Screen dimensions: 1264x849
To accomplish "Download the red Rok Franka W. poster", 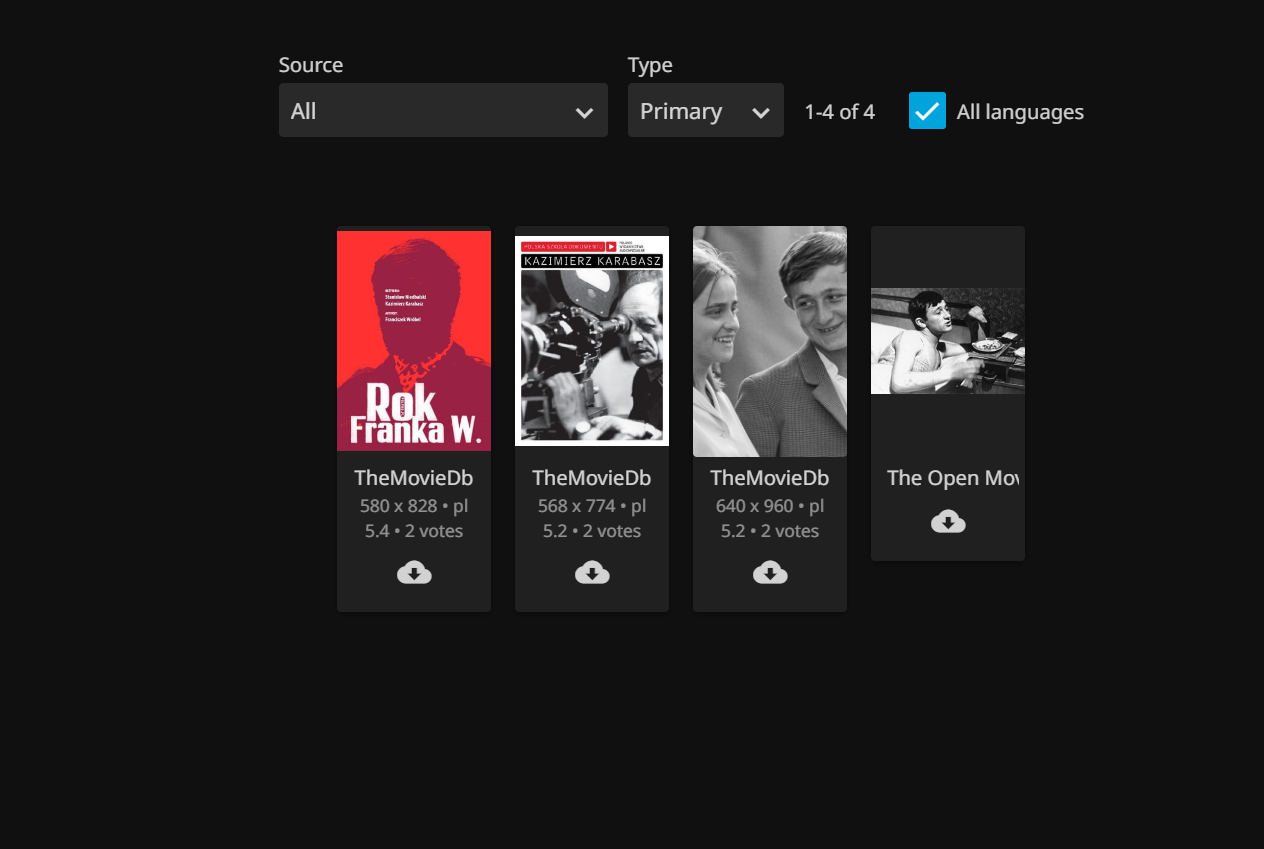I will coord(414,573).
